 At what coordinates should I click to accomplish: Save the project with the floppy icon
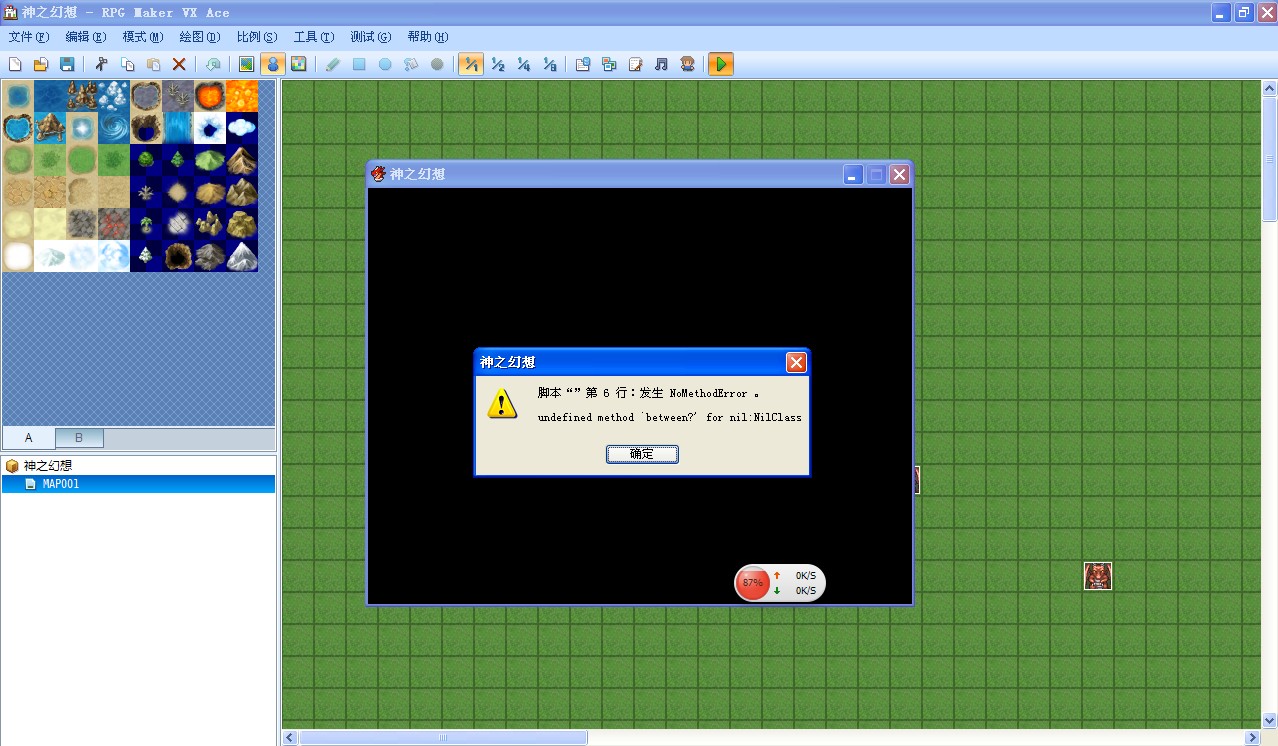tap(67, 65)
